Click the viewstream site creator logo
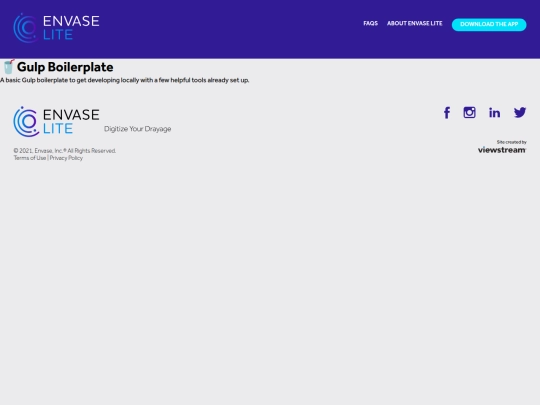Image resolution: width=540 pixels, height=405 pixels. pyautogui.click(x=502, y=150)
